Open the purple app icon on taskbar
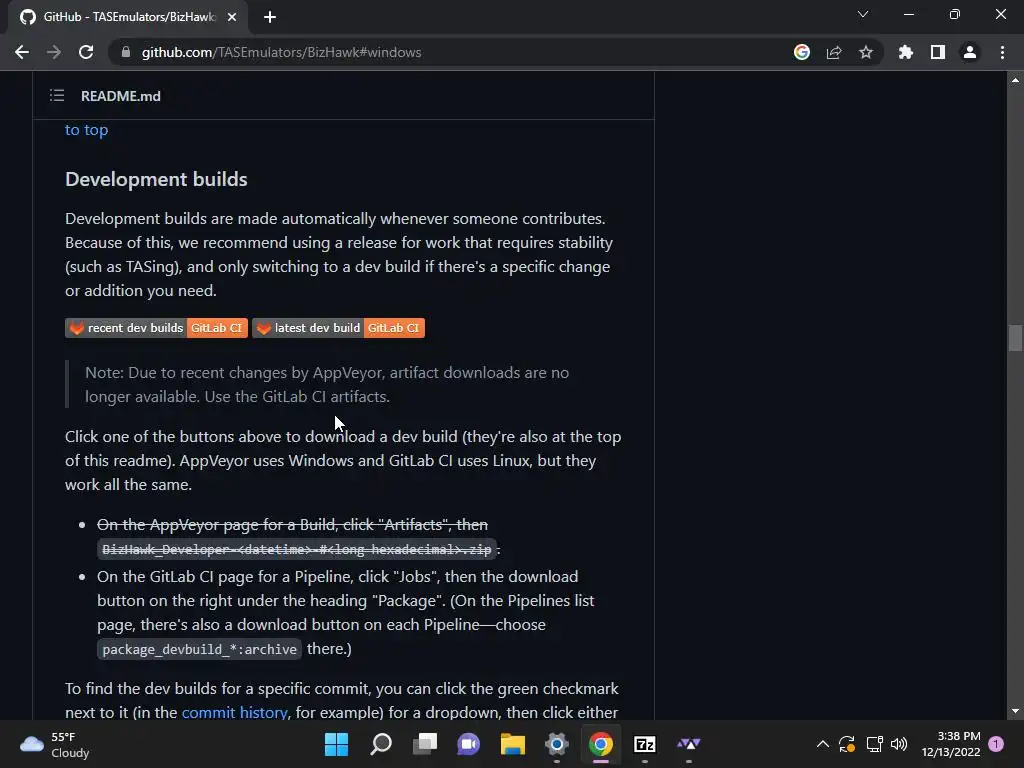 pos(688,744)
